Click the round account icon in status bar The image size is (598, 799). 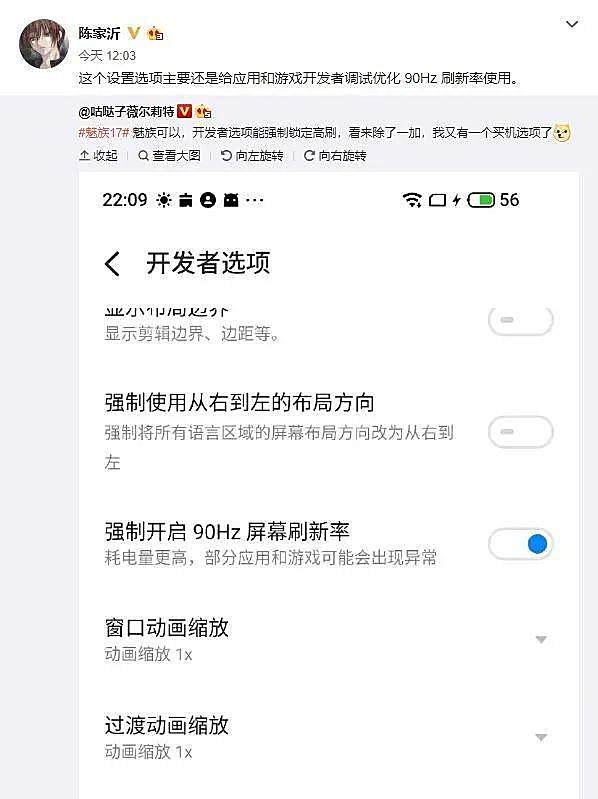[208, 200]
